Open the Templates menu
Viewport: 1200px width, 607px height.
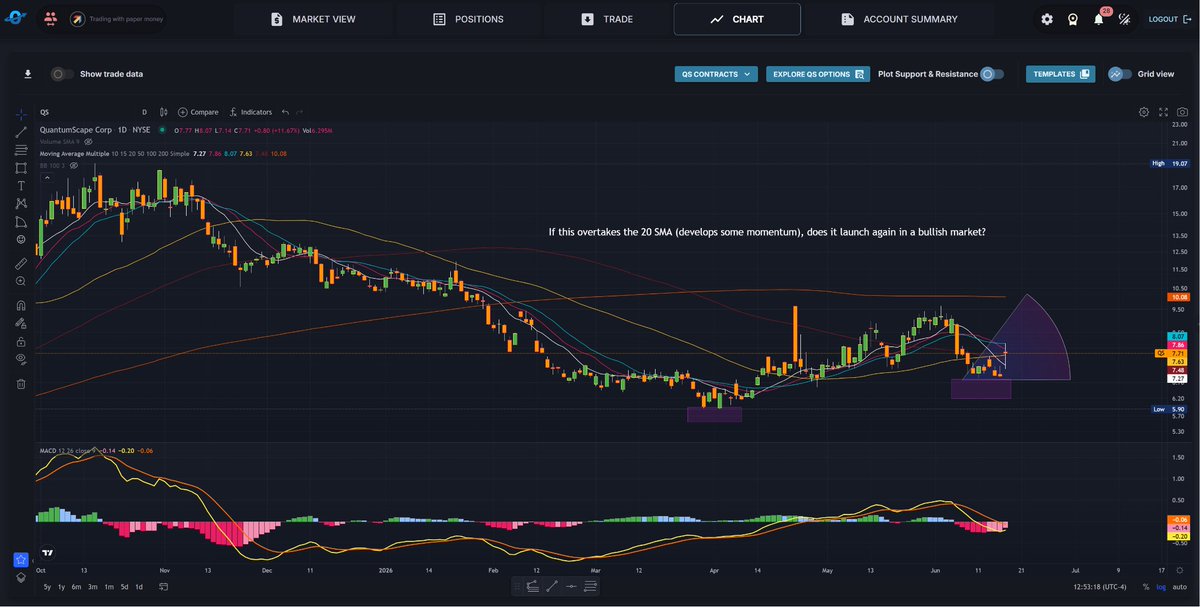point(1060,74)
